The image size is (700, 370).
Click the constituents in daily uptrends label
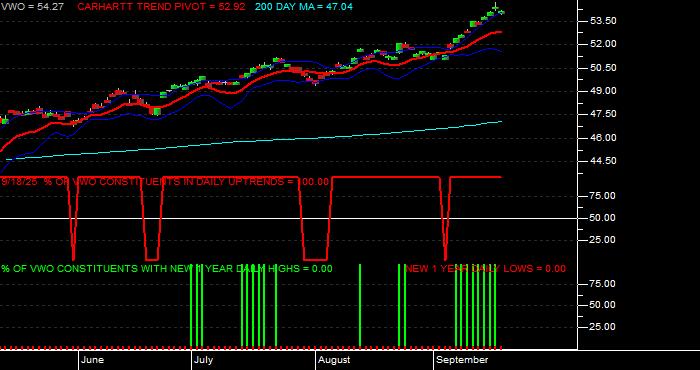(x=165, y=182)
